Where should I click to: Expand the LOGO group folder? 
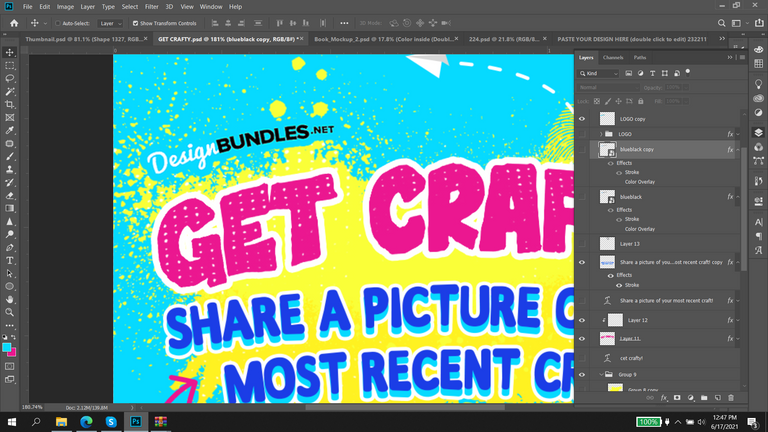[600, 134]
